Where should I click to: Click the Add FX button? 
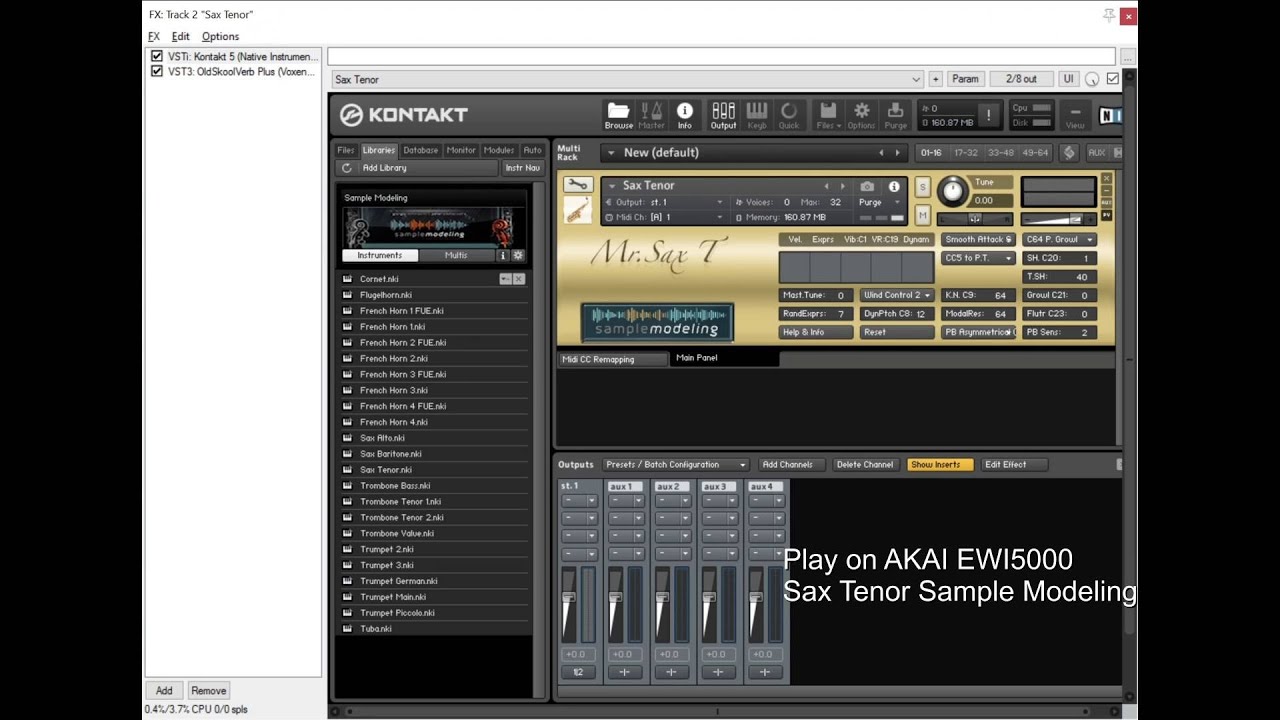[x=164, y=690]
